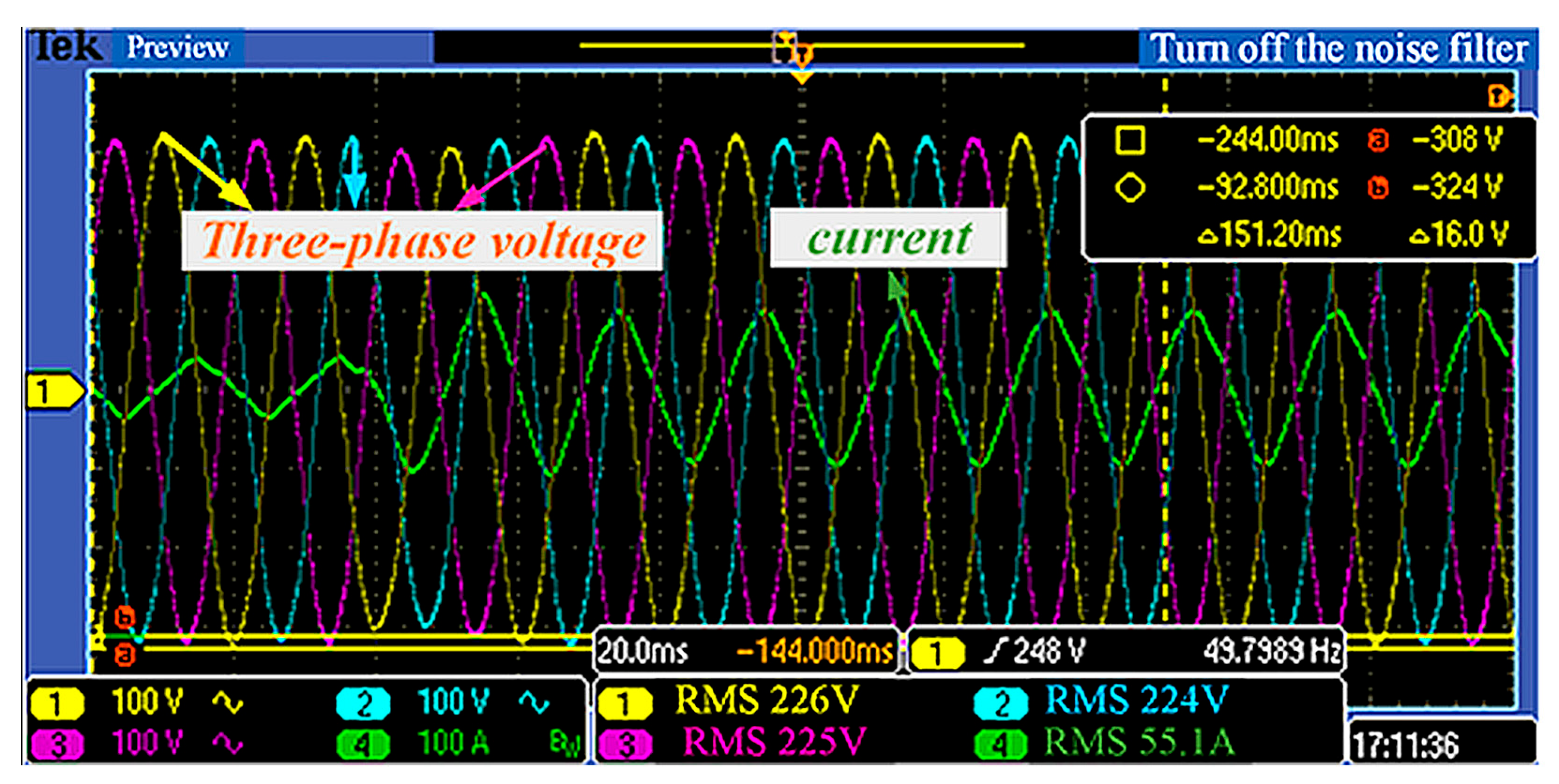Click the delta time readout 151.20ms
The width and height of the screenshot is (1559, 784).
[x=1270, y=234]
